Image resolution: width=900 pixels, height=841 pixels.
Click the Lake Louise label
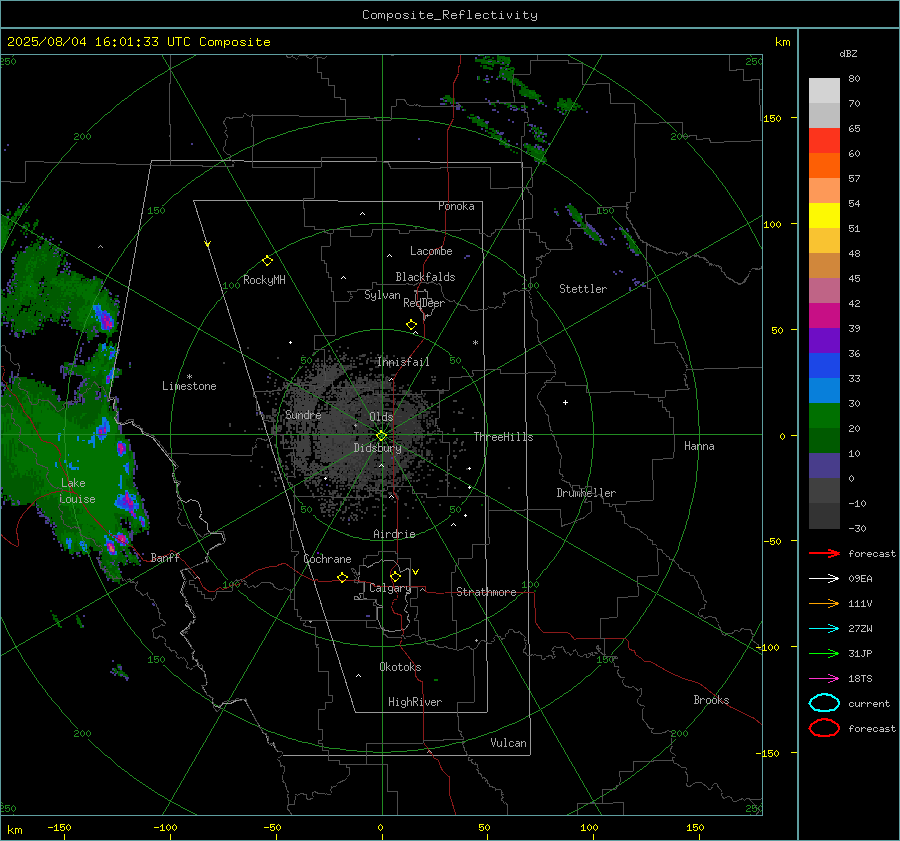coord(77,491)
